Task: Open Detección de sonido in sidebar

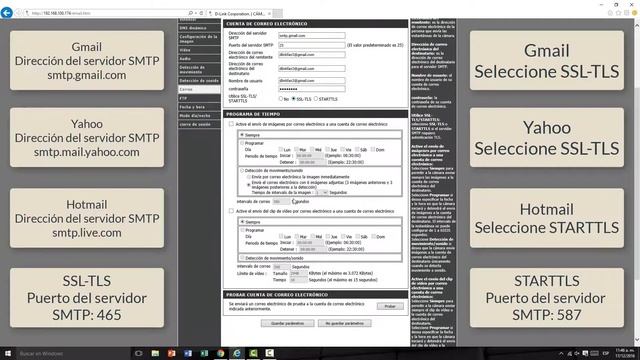Action: pos(199,80)
